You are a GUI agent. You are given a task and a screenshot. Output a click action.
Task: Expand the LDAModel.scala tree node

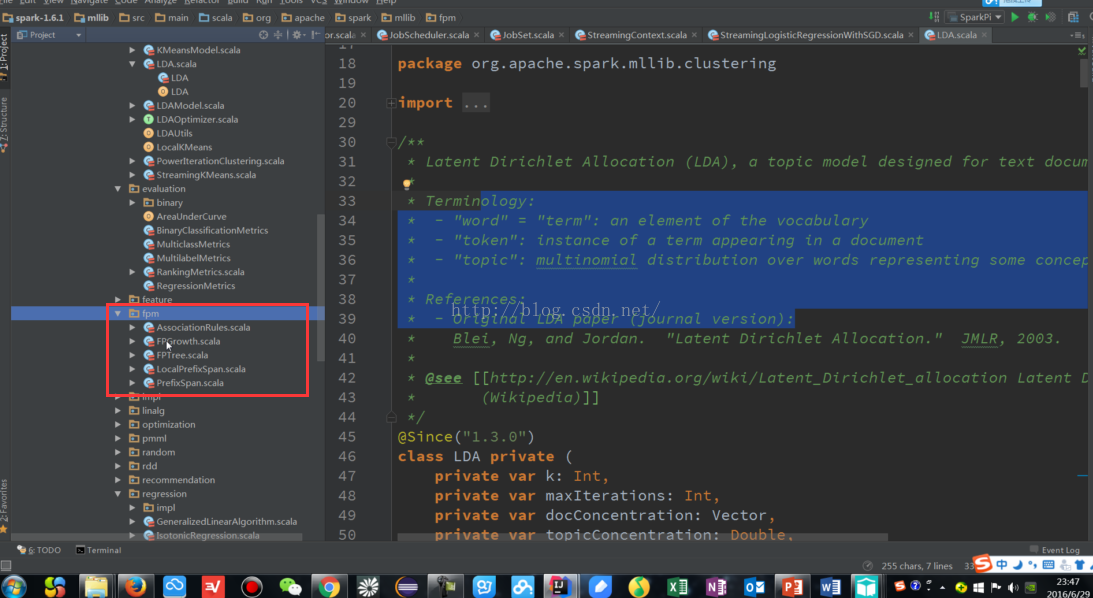coord(132,105)
